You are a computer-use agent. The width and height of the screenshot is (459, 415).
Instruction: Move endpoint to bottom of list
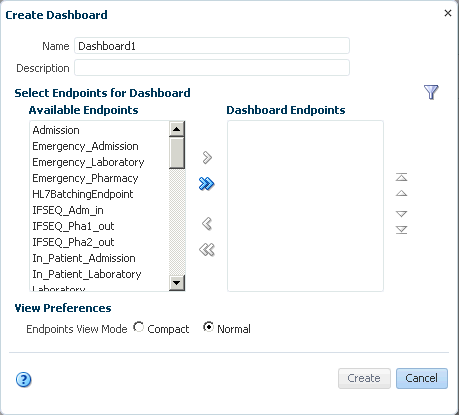click(x=401, y=230)
